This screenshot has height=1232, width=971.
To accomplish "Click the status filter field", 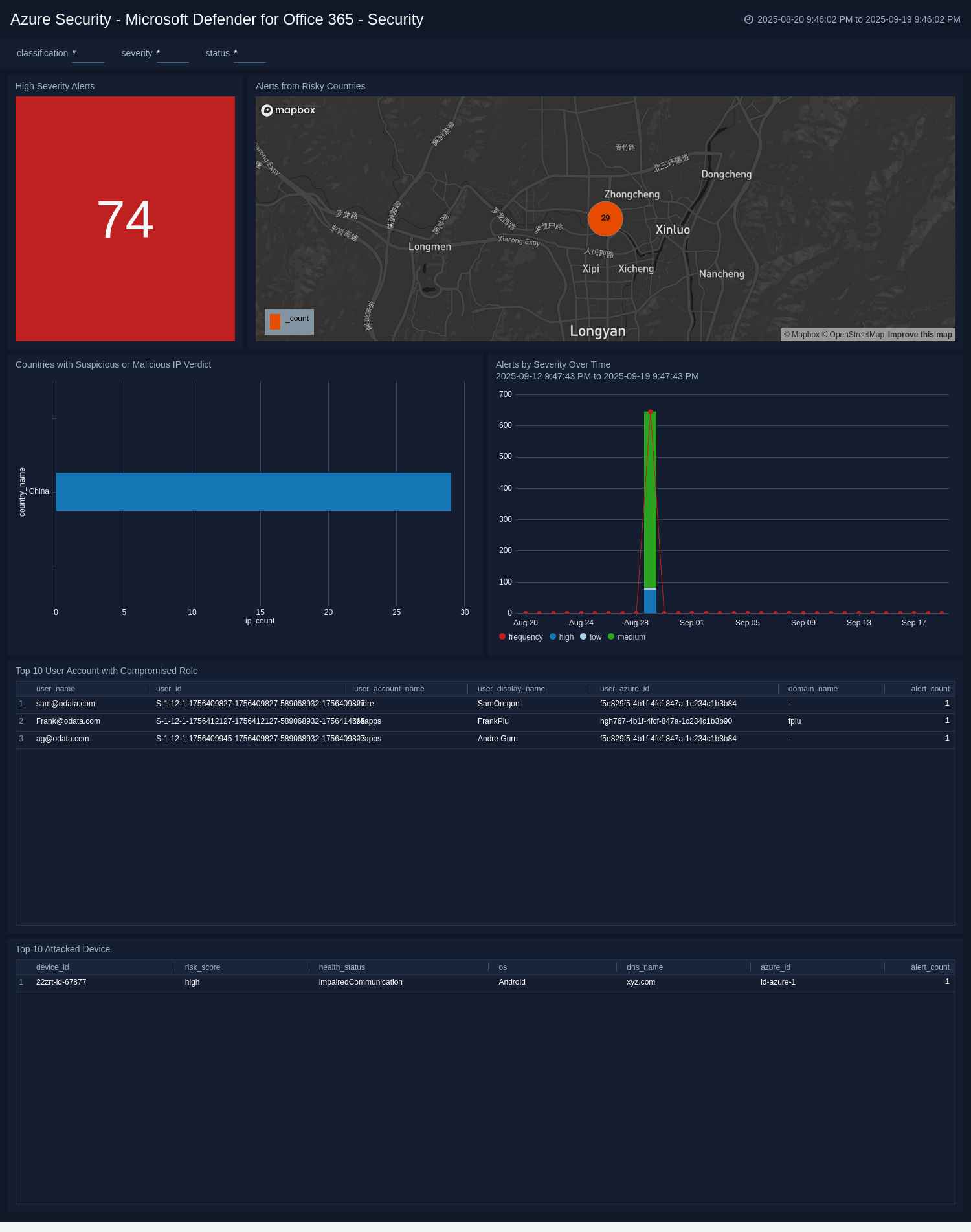I will pyautogui.click(x=250, y=54).
